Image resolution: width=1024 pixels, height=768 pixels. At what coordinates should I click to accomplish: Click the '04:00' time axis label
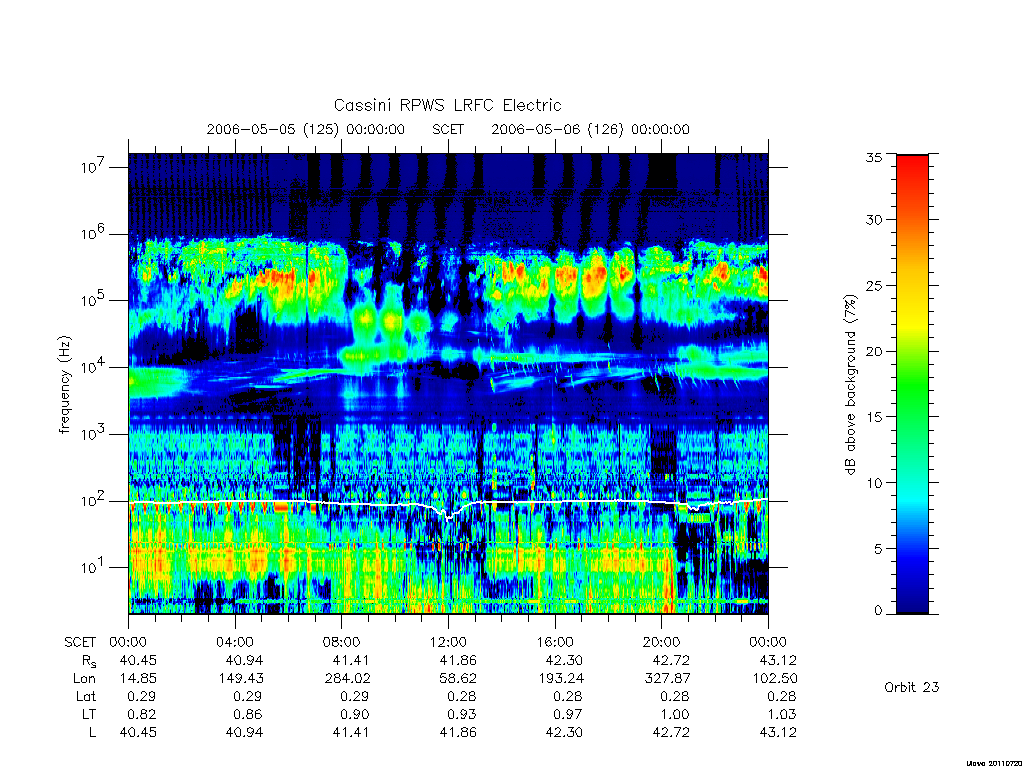235,642
